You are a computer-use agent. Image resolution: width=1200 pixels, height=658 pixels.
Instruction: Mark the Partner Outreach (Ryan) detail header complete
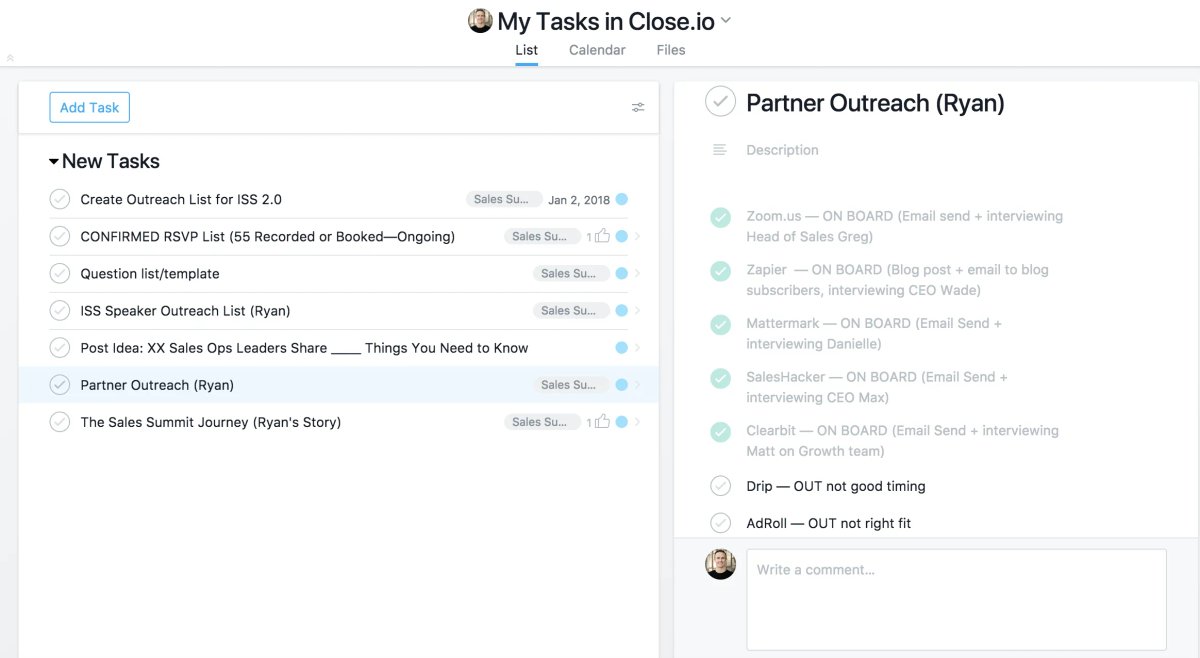[x=720, y=102]
